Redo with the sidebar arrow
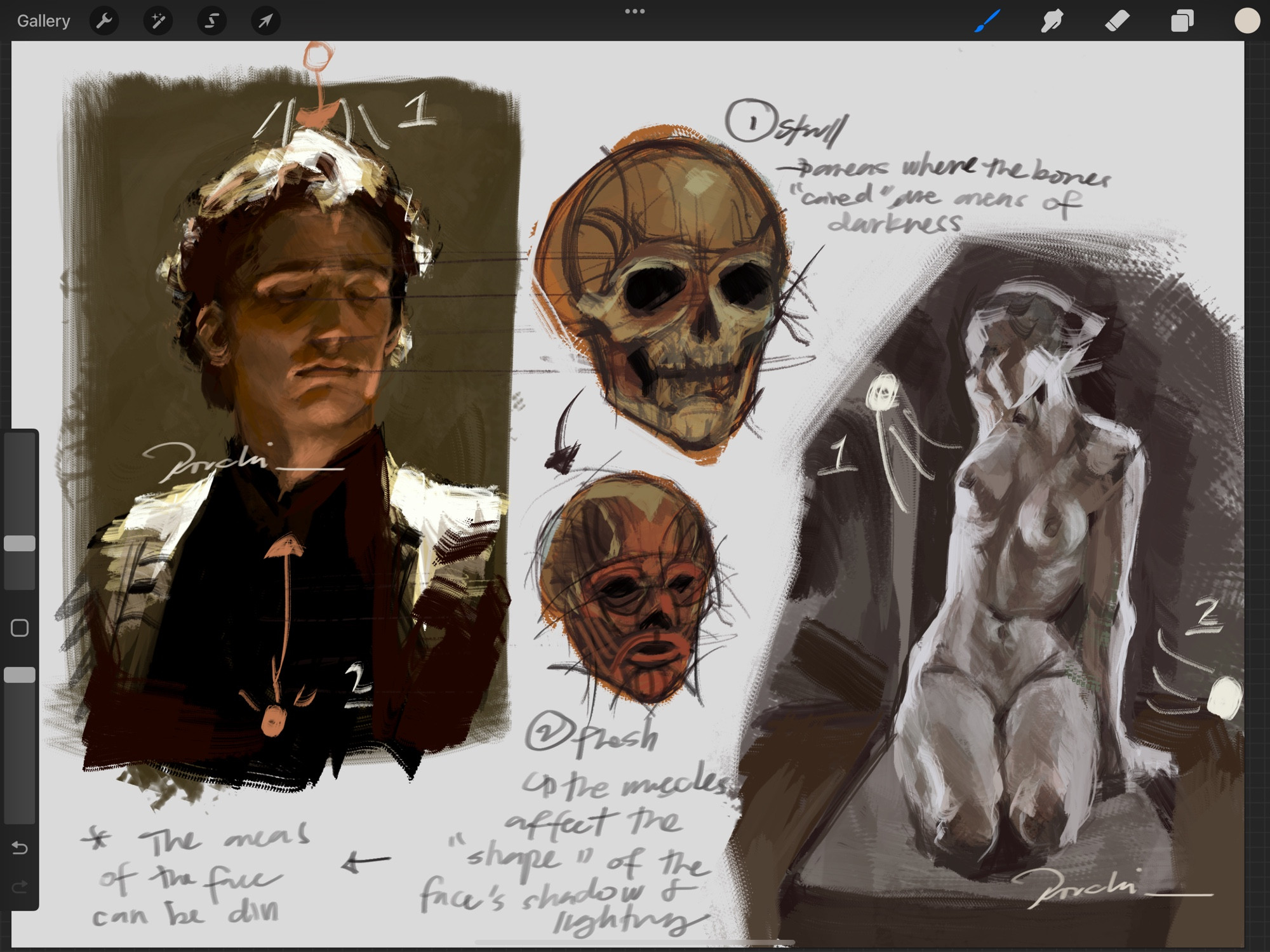1270x952 pixels. tap(20, 886)
